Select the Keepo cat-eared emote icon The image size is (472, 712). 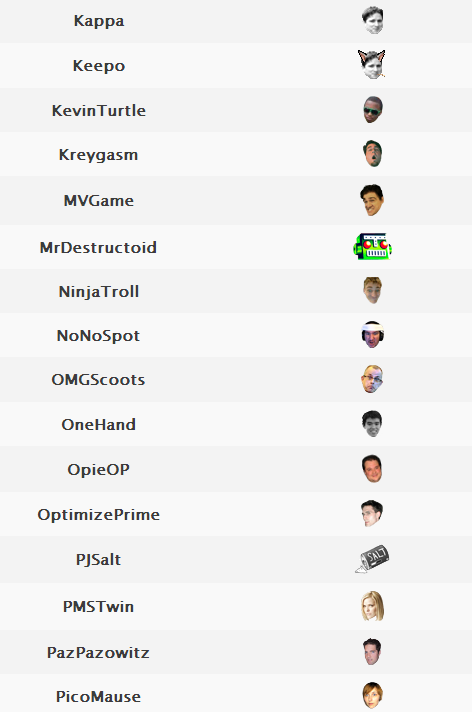tap(372, 64)
